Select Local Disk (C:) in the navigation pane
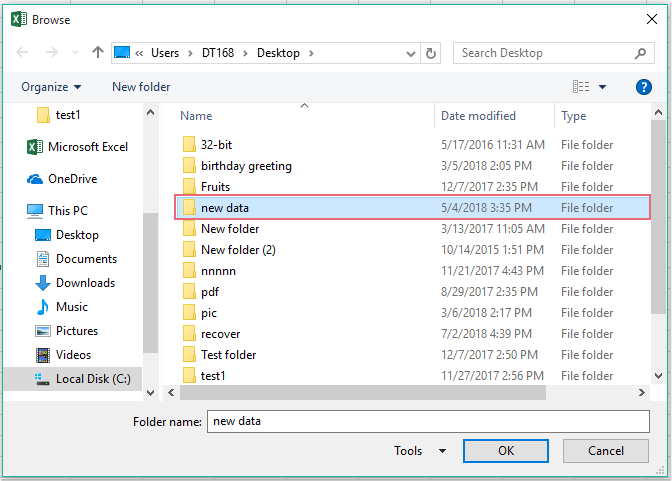This screenshot has width=672, height=481. 73,379
